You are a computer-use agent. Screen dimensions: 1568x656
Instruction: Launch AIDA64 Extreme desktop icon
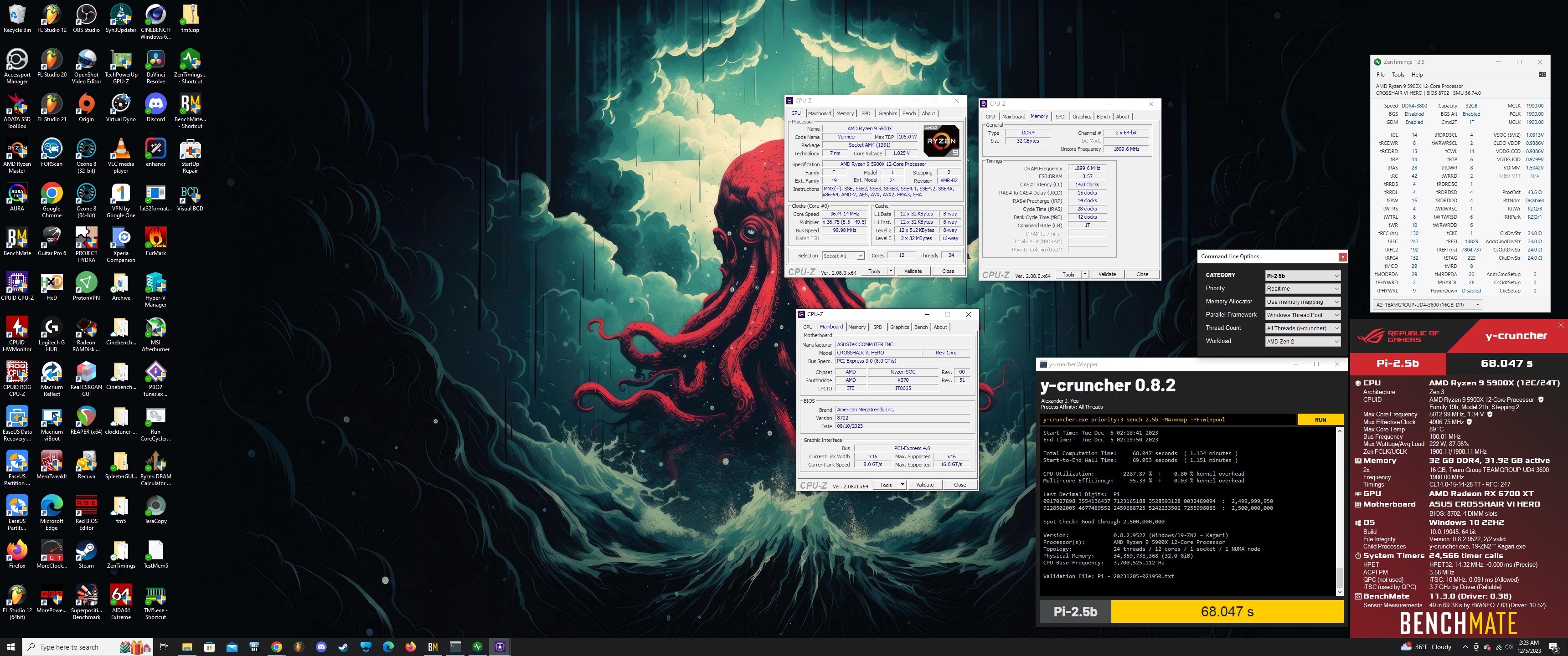click(x=121, y=602)
